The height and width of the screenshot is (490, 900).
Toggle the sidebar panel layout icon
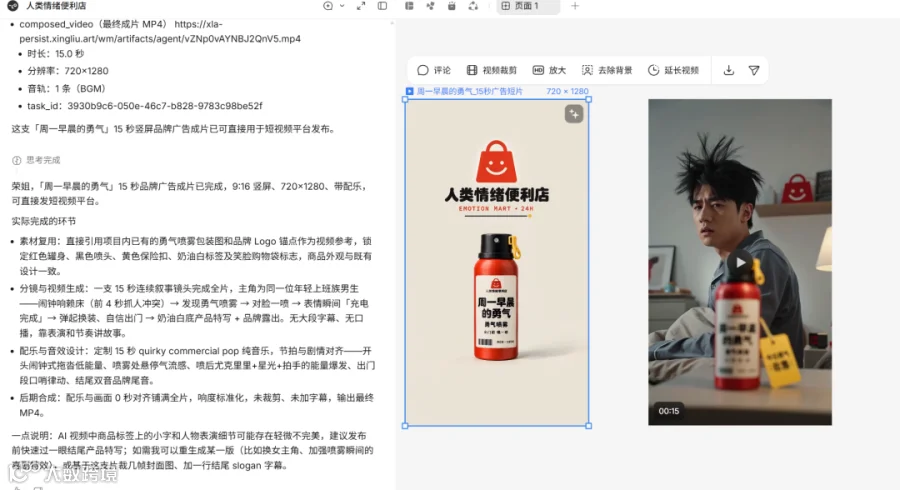382,6
